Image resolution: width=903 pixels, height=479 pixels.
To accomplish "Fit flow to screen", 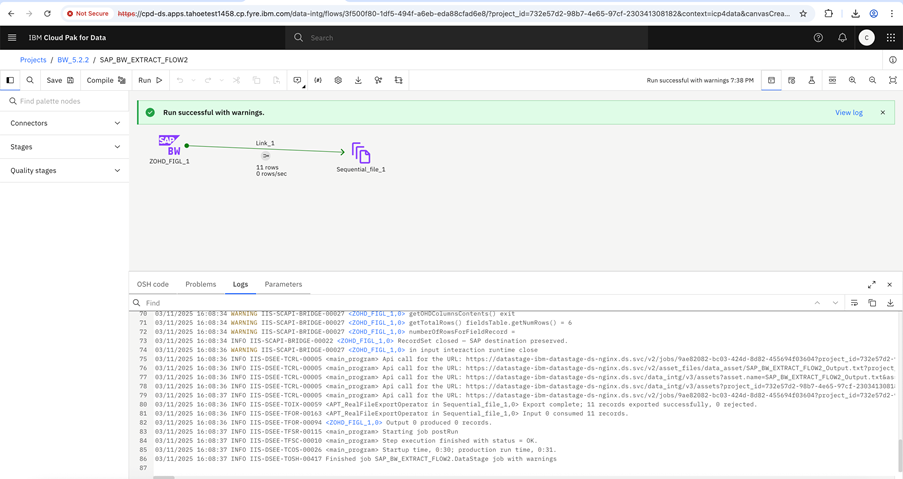I will coord(893,80).
